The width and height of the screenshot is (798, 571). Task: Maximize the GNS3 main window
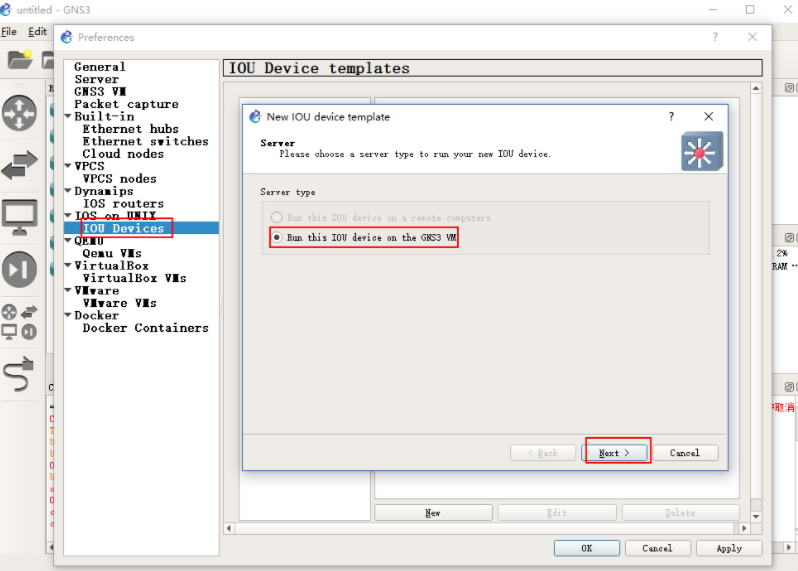(750, 10)
